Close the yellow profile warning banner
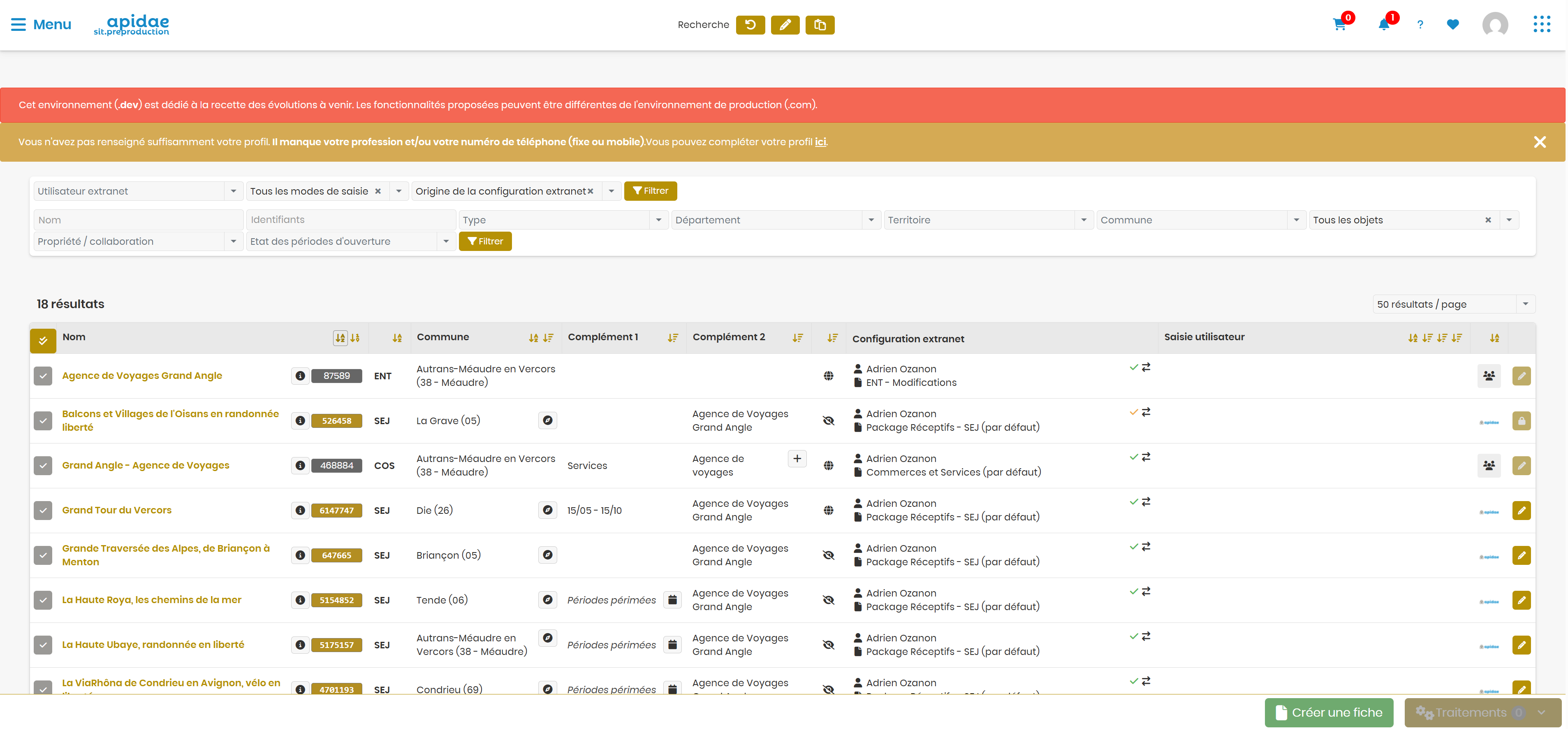This screenshot has width=1568, height=729. pos(1539,142)
